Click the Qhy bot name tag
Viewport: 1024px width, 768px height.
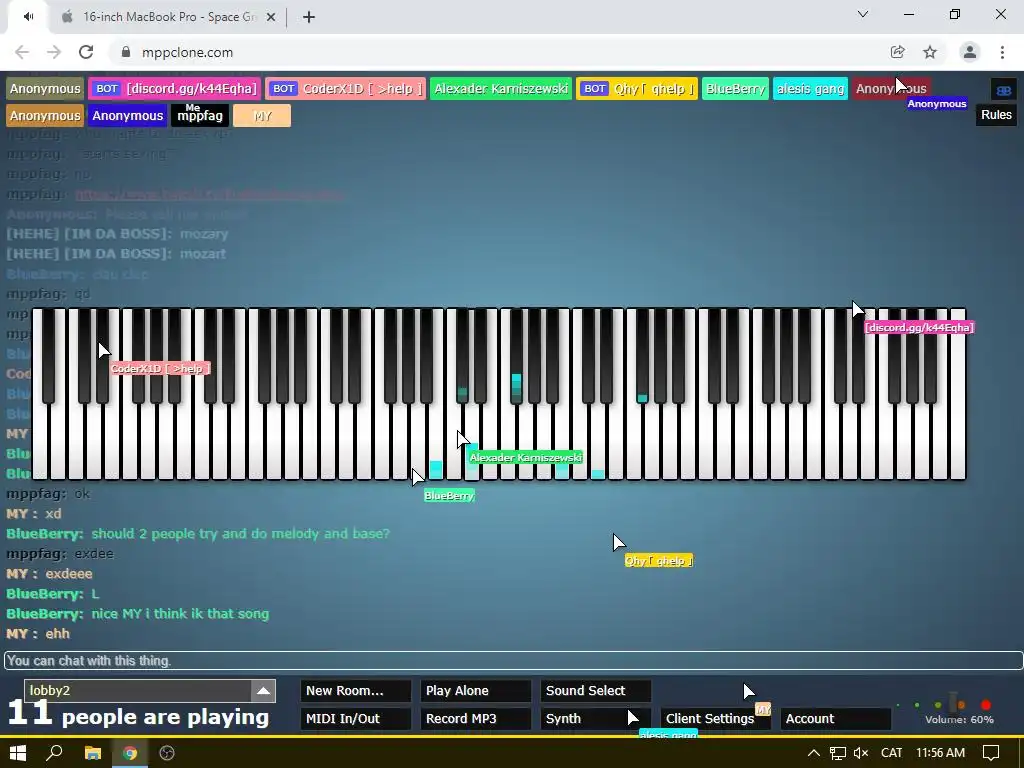coord(637,89)
